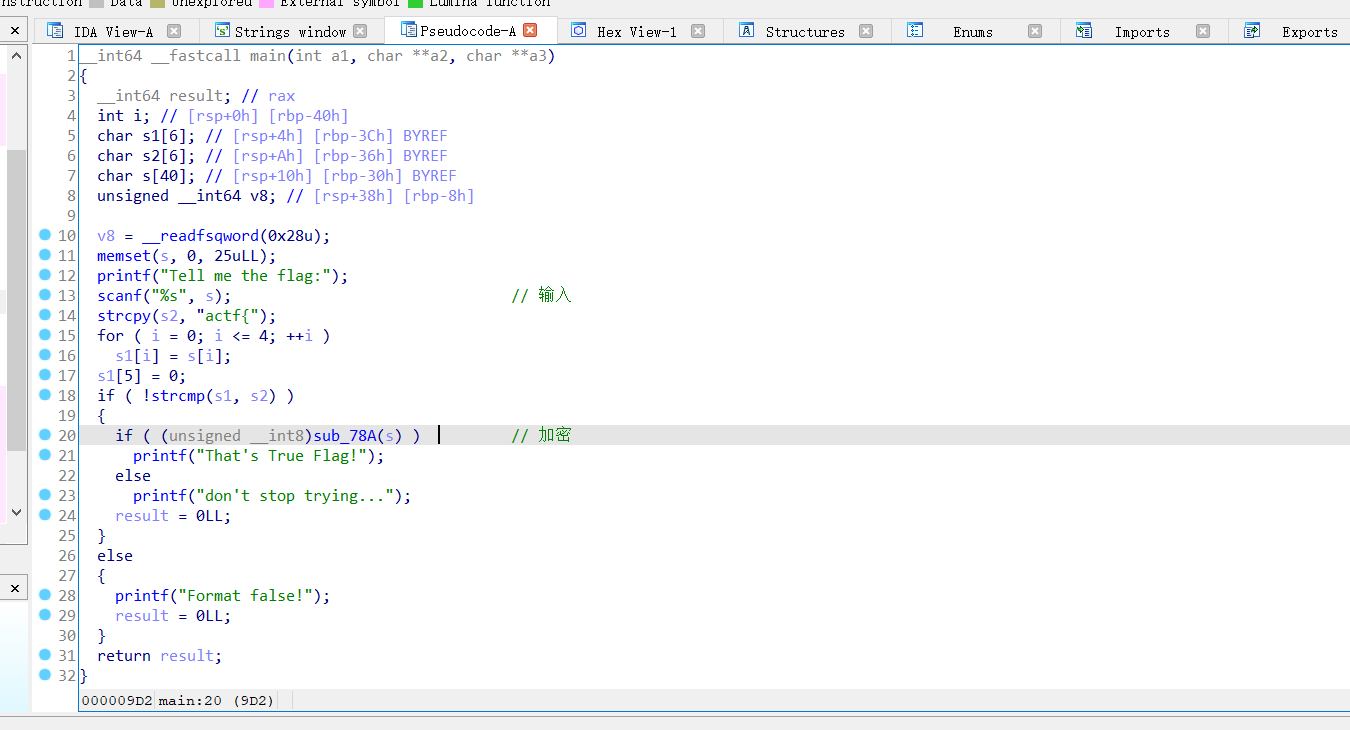This screenshot has width=1350, height=730.
Task: Click the Exports tab icon
Action: coord(1252,31)
